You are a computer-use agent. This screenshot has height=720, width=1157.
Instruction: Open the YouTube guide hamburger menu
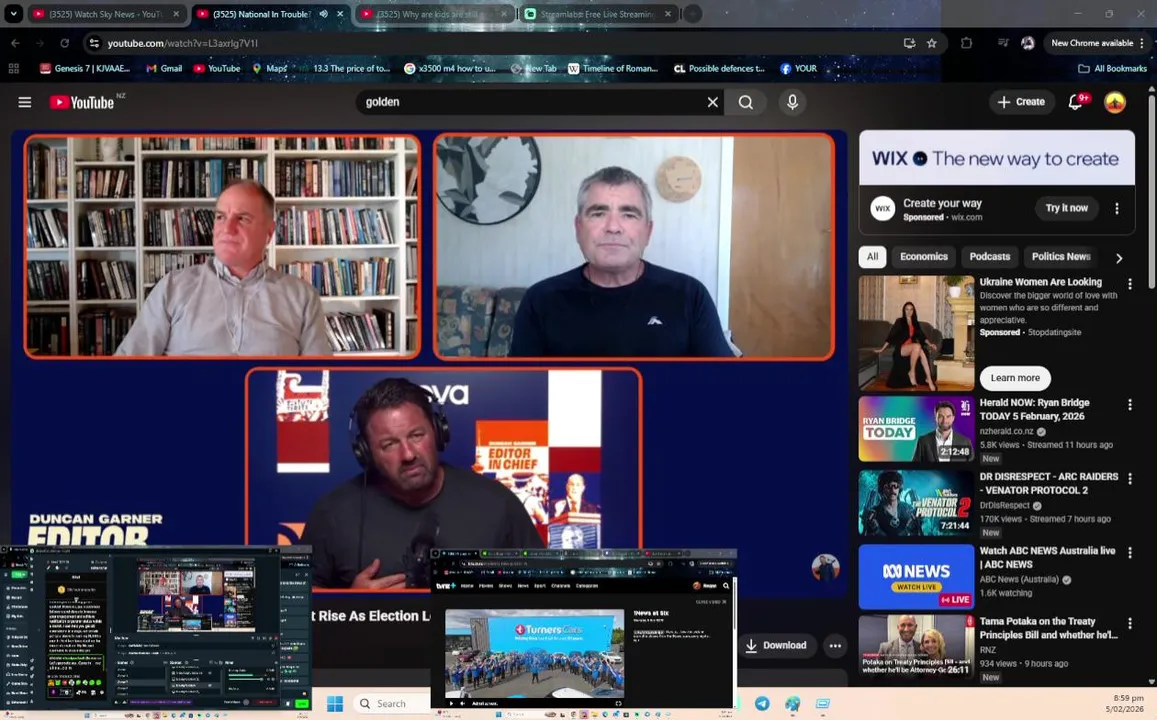click(24, 103)
